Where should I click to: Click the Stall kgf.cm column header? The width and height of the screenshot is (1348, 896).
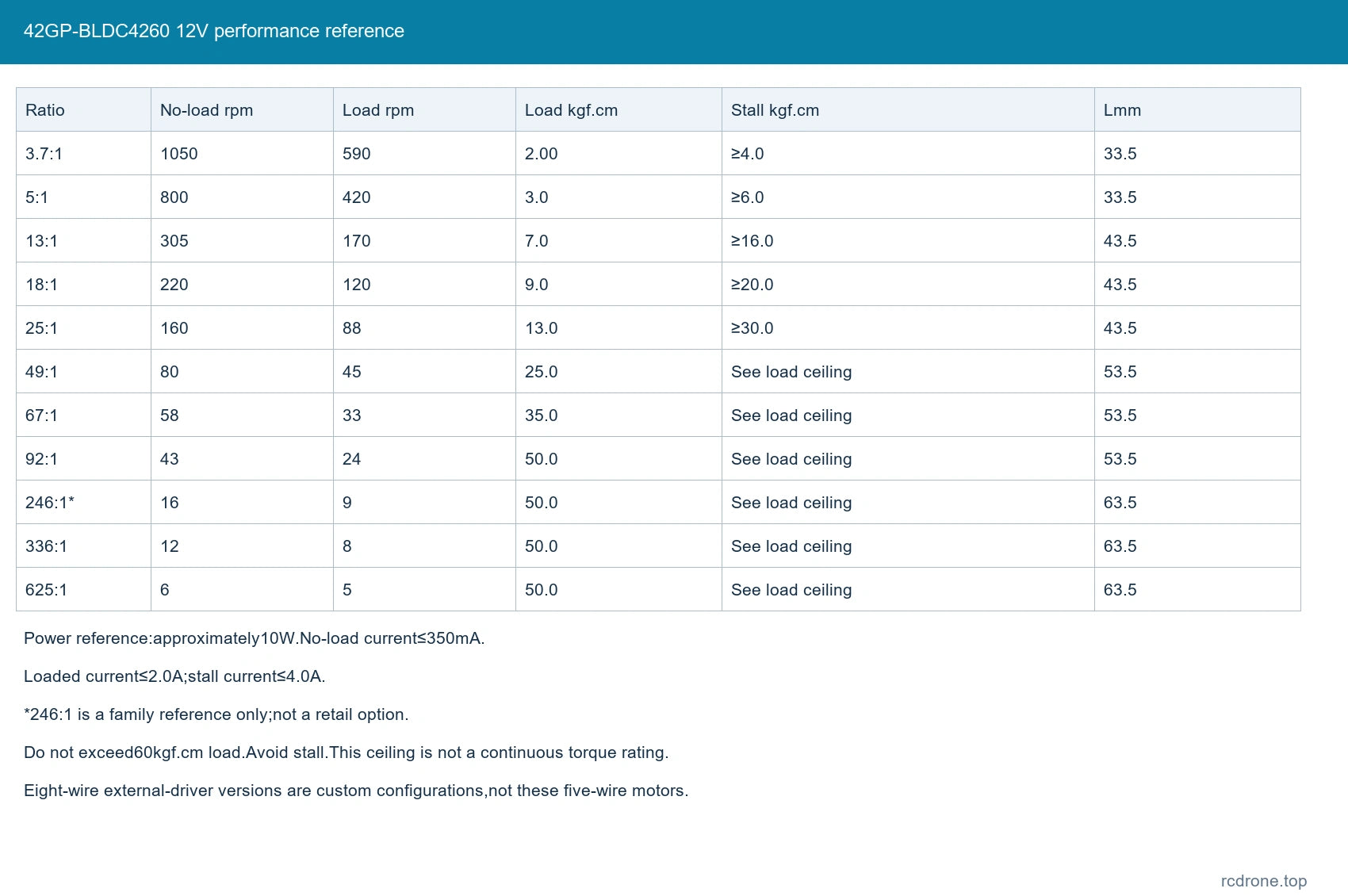(x=908, y=109)
